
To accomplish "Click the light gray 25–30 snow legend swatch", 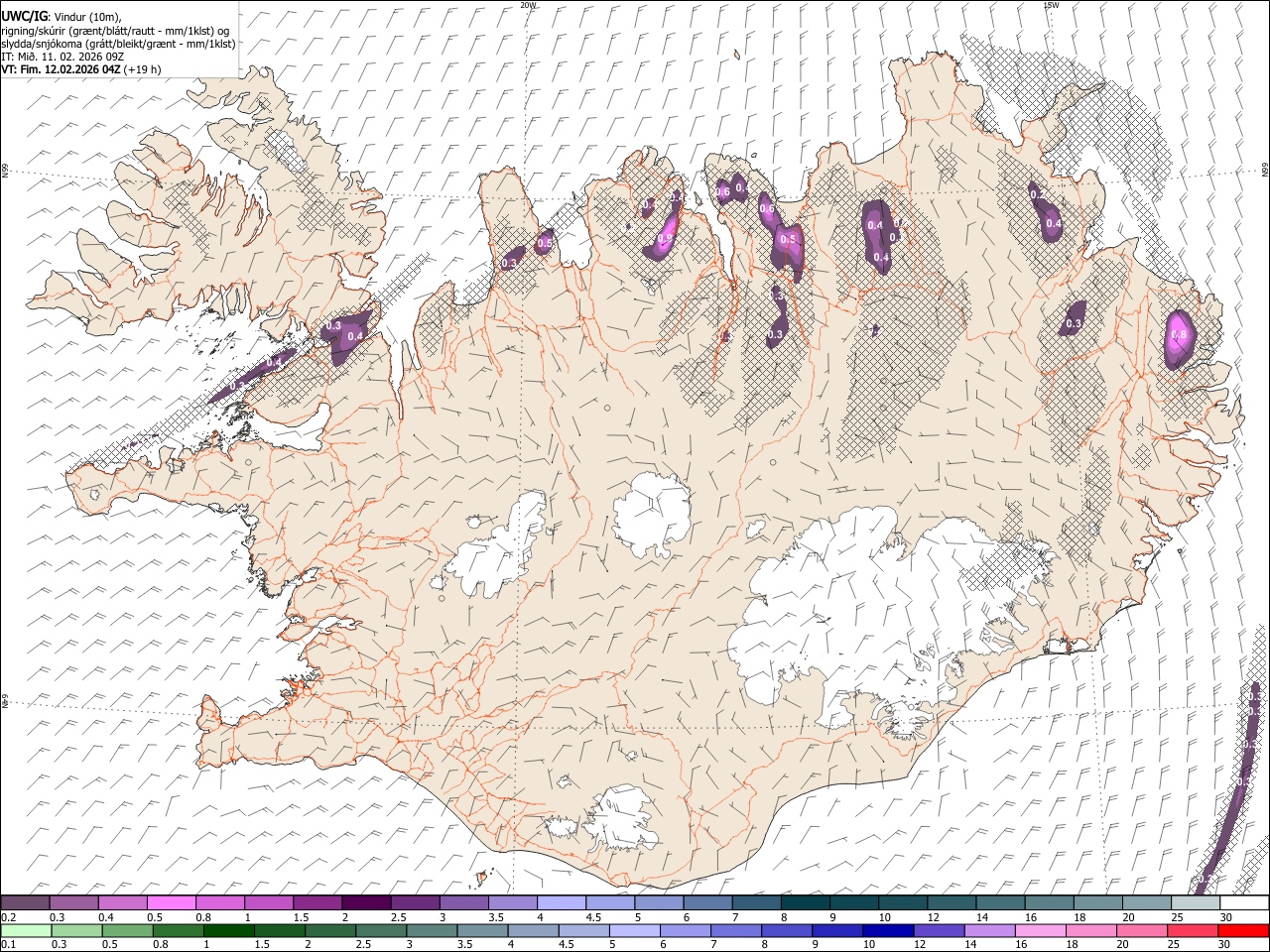I will (x=1195, y=902).
